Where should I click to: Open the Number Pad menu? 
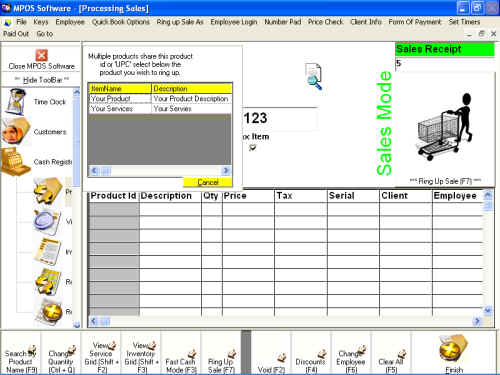(x=283, y=22)
